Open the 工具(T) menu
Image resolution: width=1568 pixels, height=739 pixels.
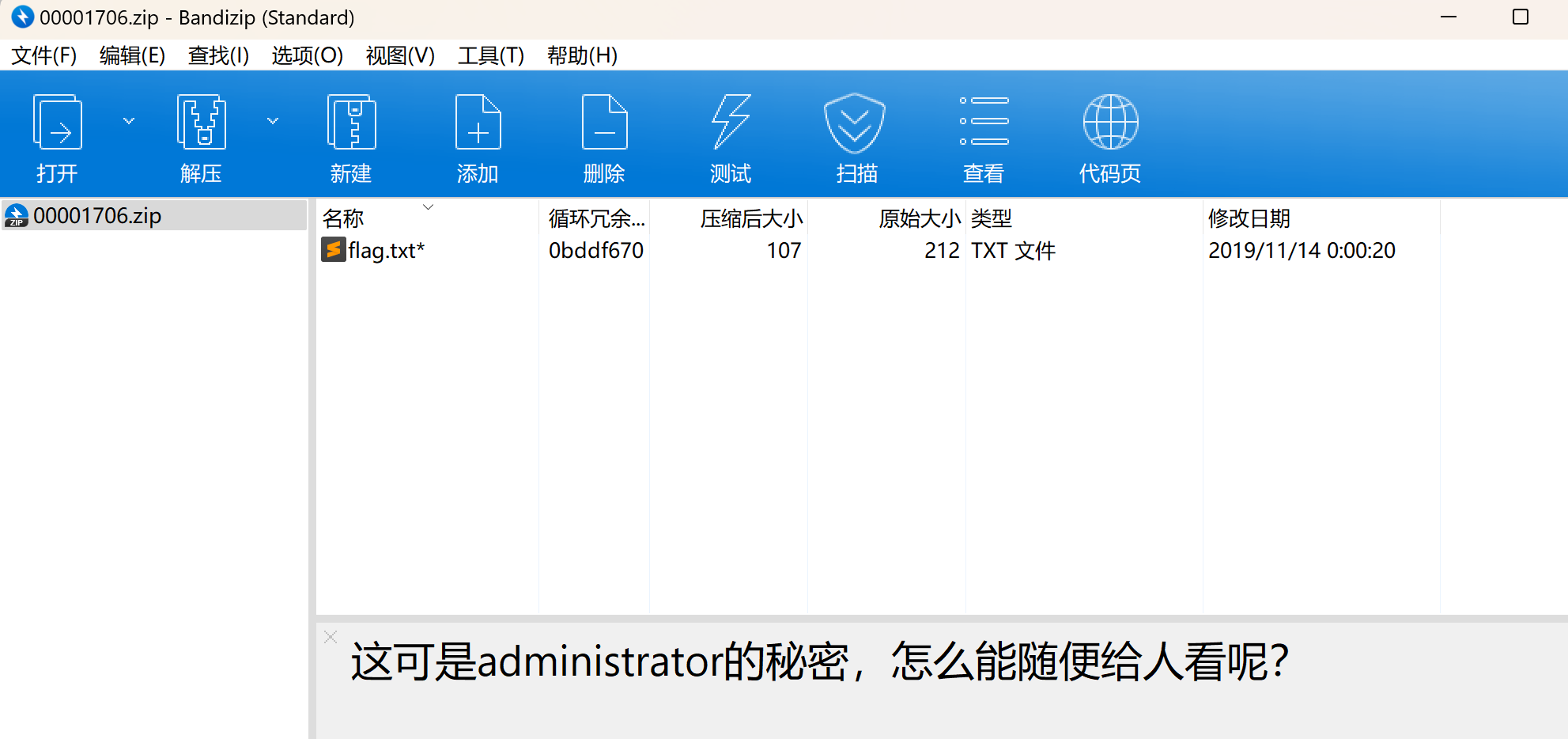click(x=490, y=55)
